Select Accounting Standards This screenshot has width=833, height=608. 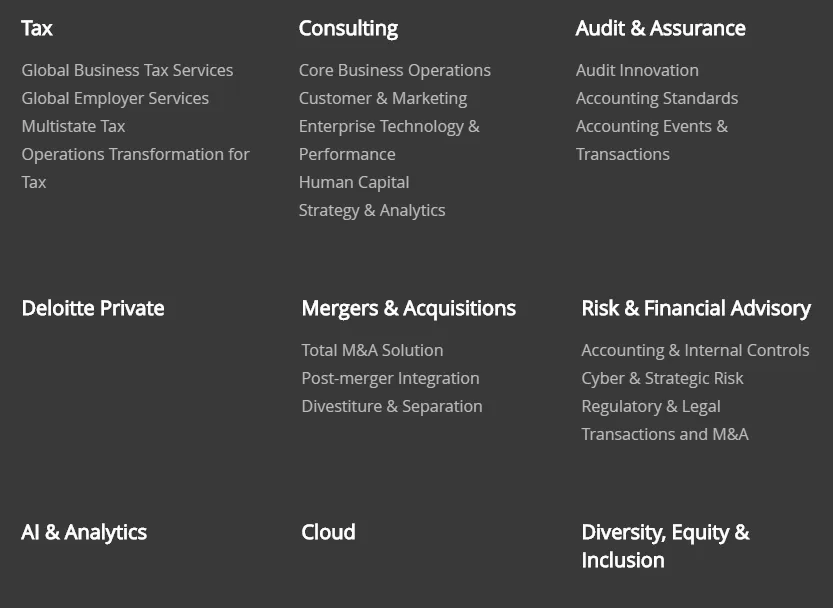(657, 98)
